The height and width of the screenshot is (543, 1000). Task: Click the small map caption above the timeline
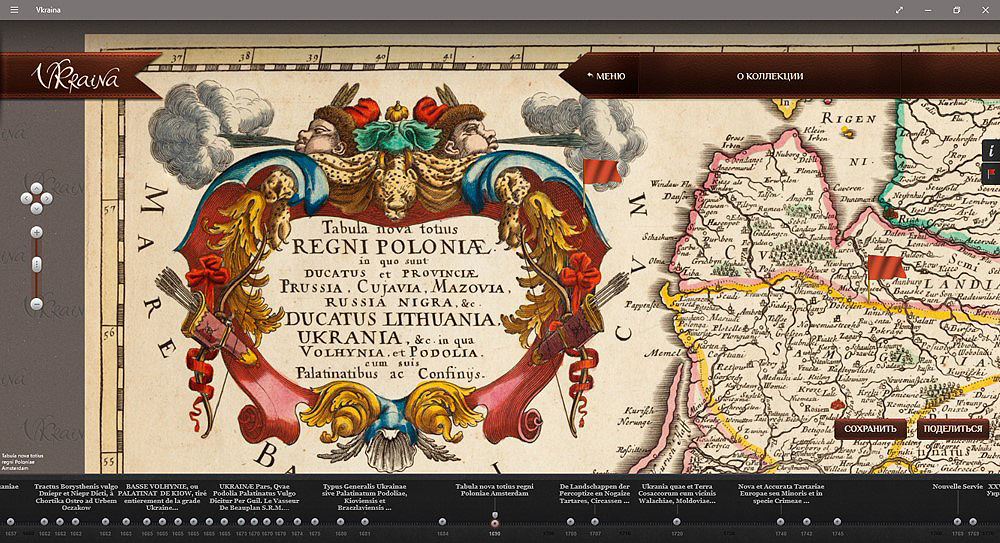click(22, 462)
